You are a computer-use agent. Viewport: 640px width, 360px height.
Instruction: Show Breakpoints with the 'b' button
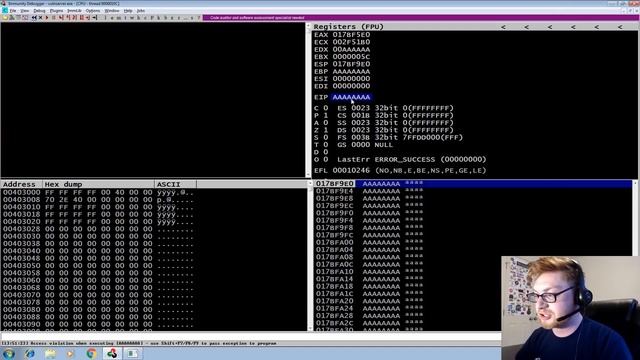(x=165, y=18)
